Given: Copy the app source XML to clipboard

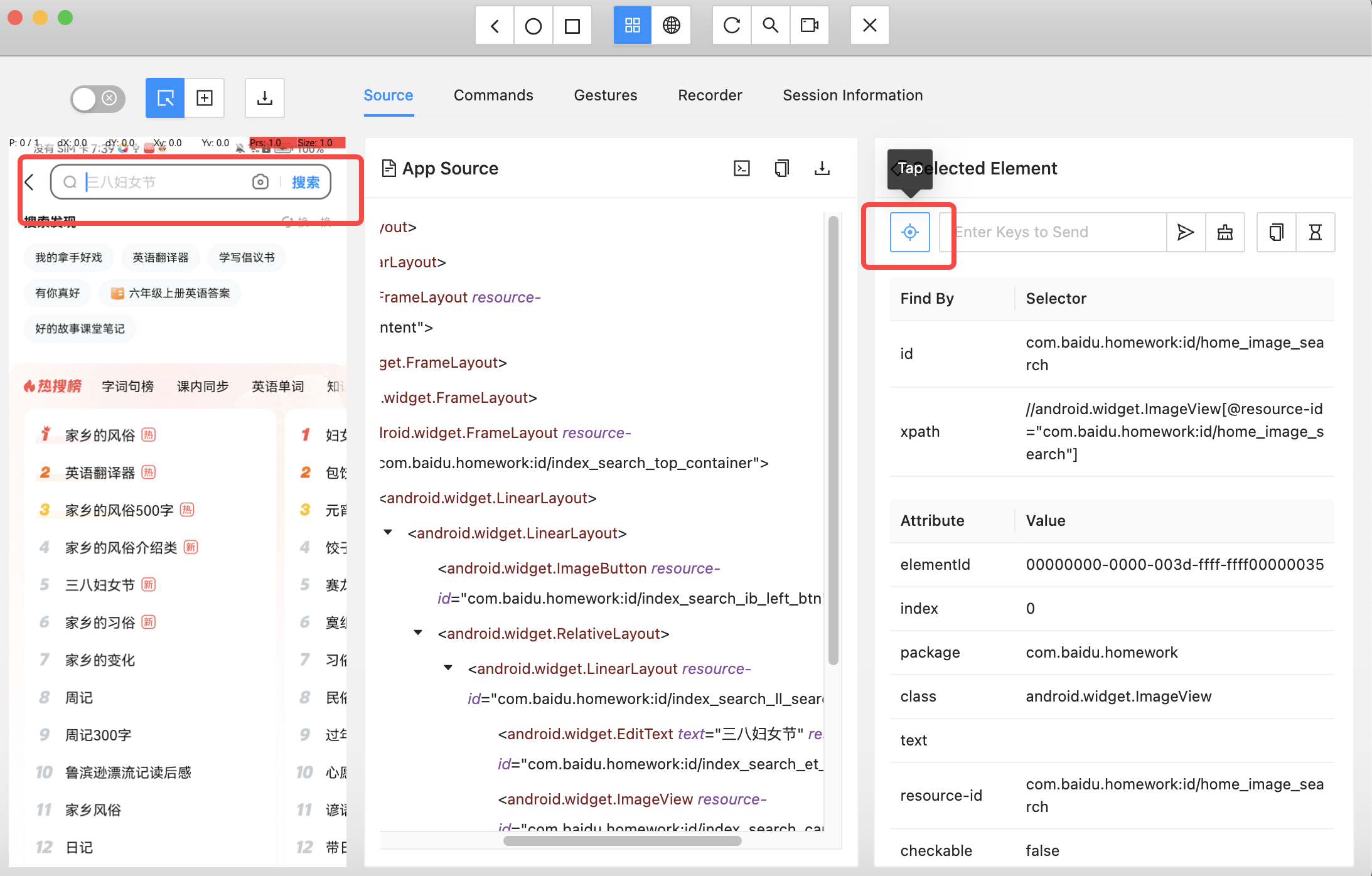Looking at the screenshot, I should [781, 168].
